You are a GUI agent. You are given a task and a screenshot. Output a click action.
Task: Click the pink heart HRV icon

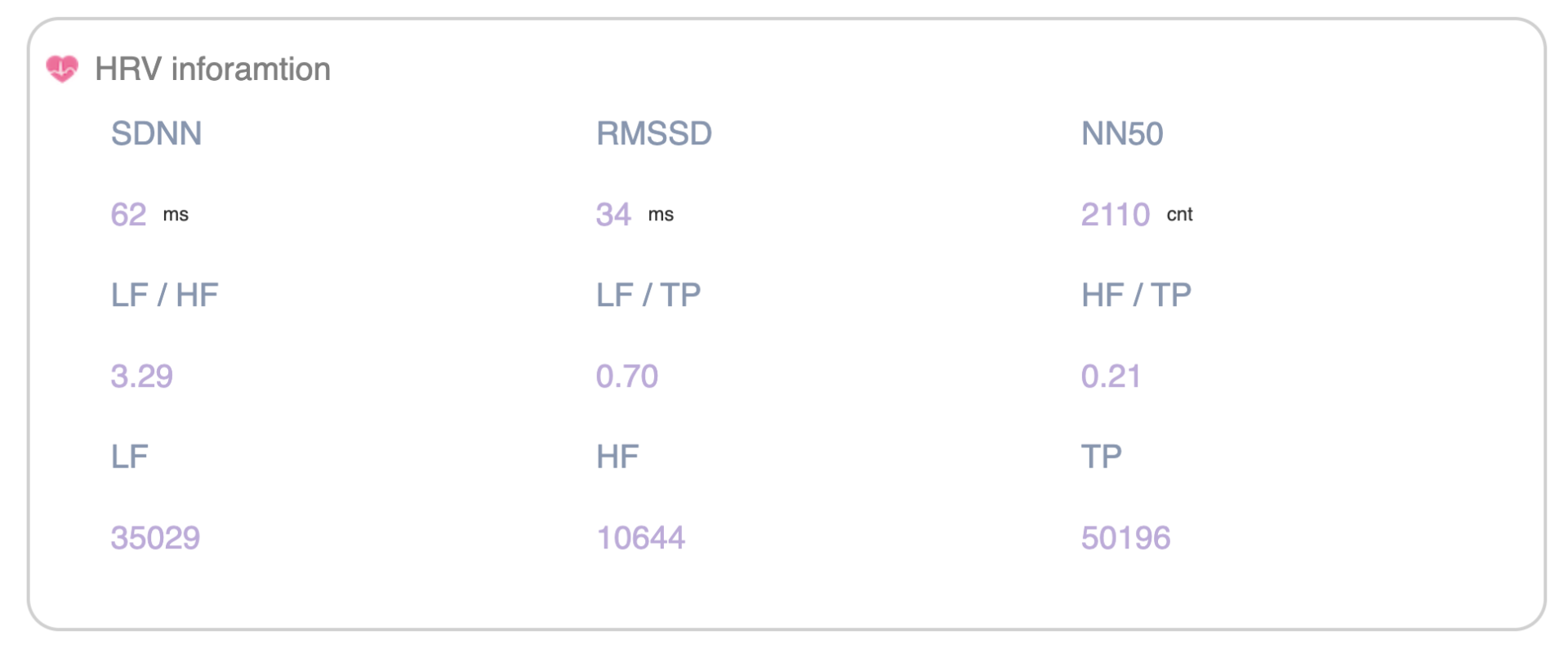click(62, 69)
